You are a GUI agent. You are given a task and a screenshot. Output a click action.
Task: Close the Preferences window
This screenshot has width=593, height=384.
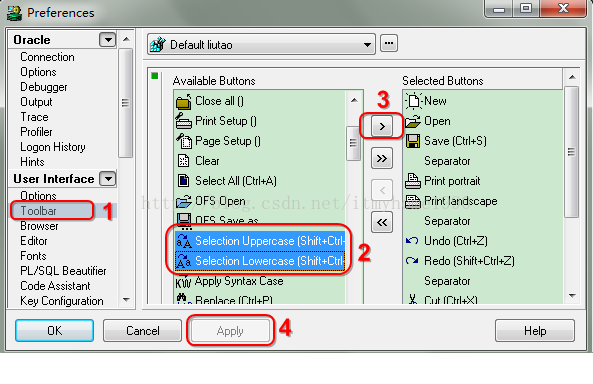click(x=563, y=8)
